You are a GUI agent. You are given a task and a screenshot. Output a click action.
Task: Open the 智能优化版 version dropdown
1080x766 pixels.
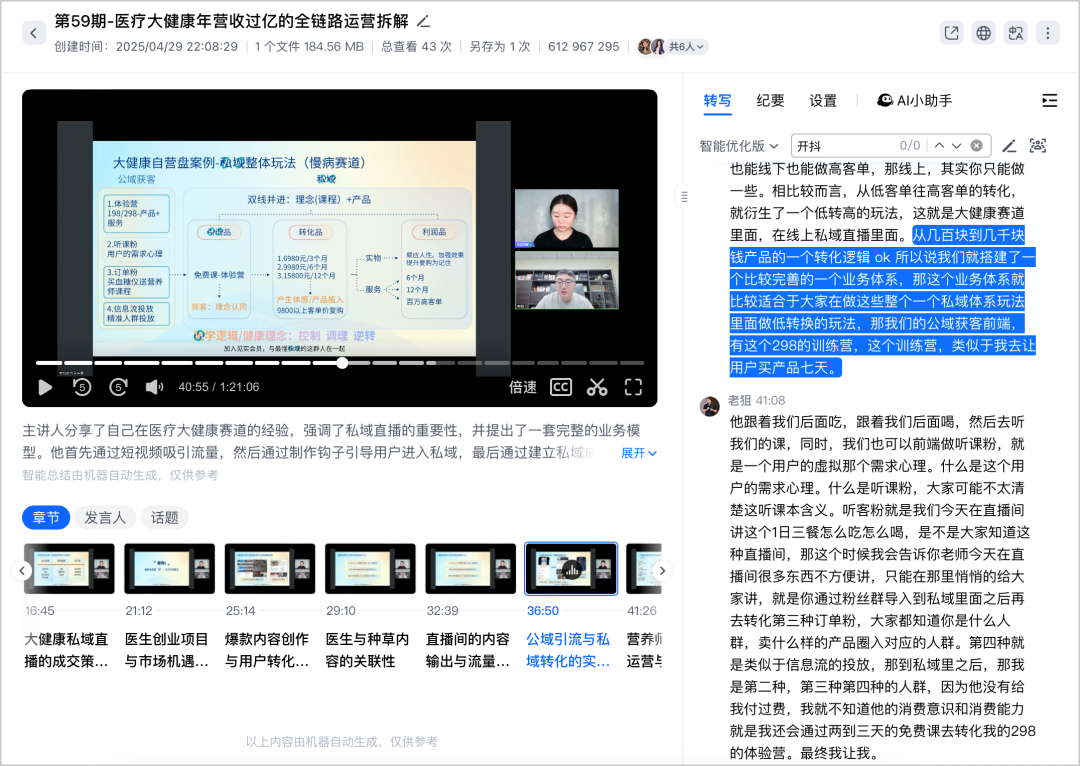(x=739, y=146)
